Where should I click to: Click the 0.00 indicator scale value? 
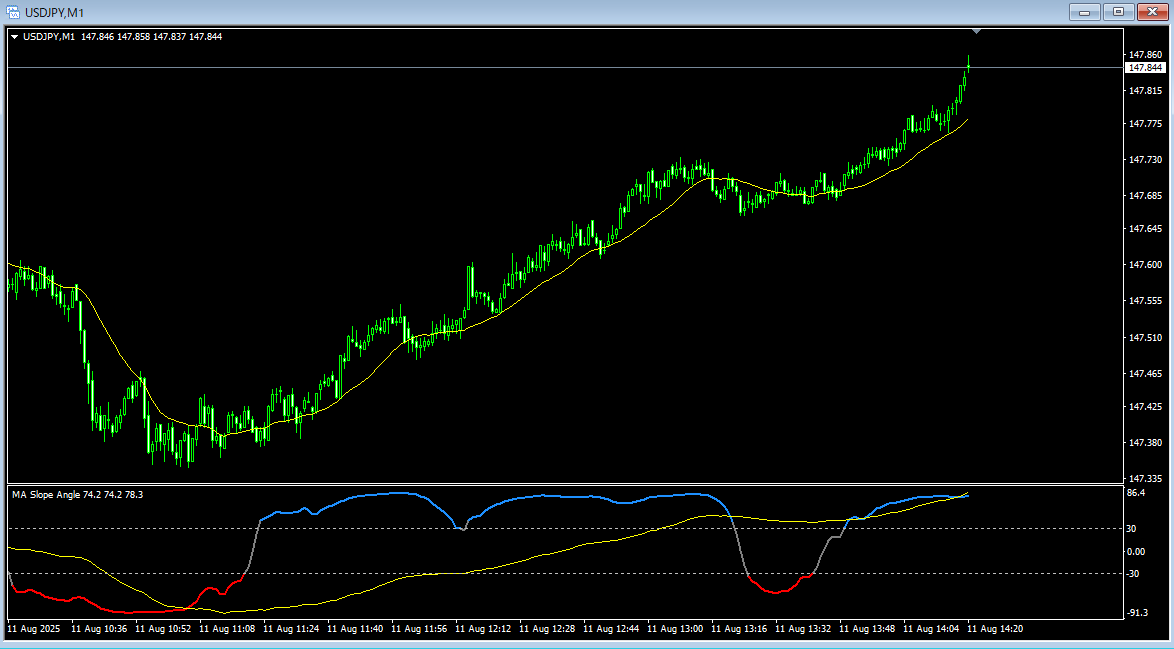click(1136, 552)
